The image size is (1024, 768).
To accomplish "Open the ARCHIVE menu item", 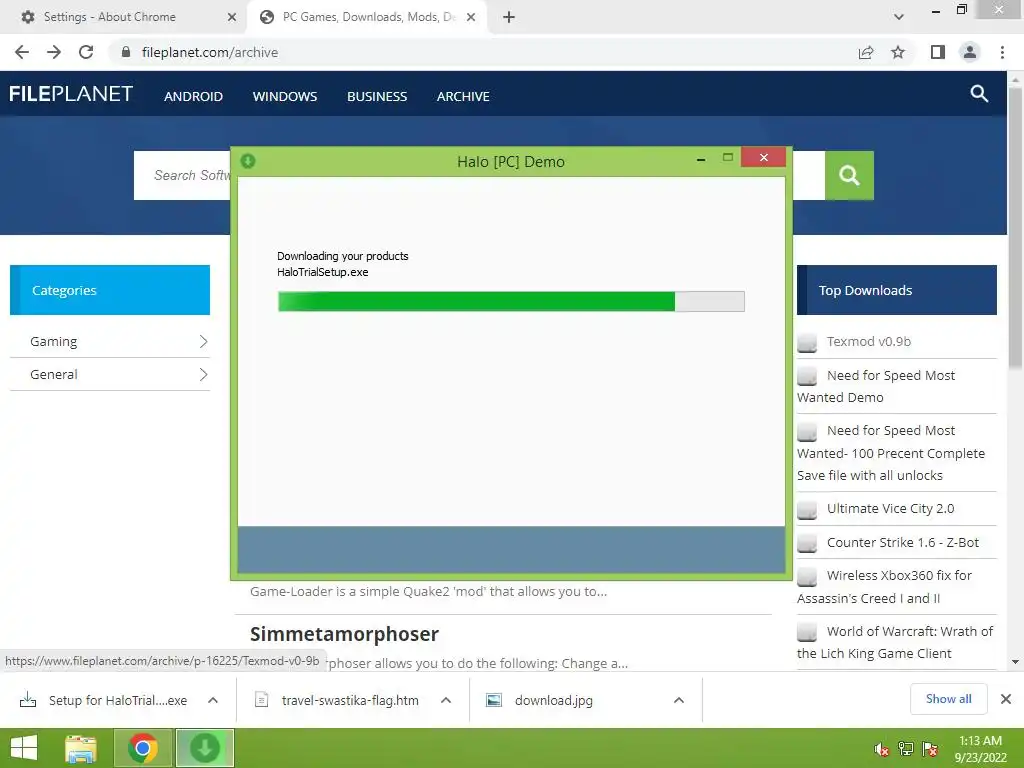I will 463,97.
